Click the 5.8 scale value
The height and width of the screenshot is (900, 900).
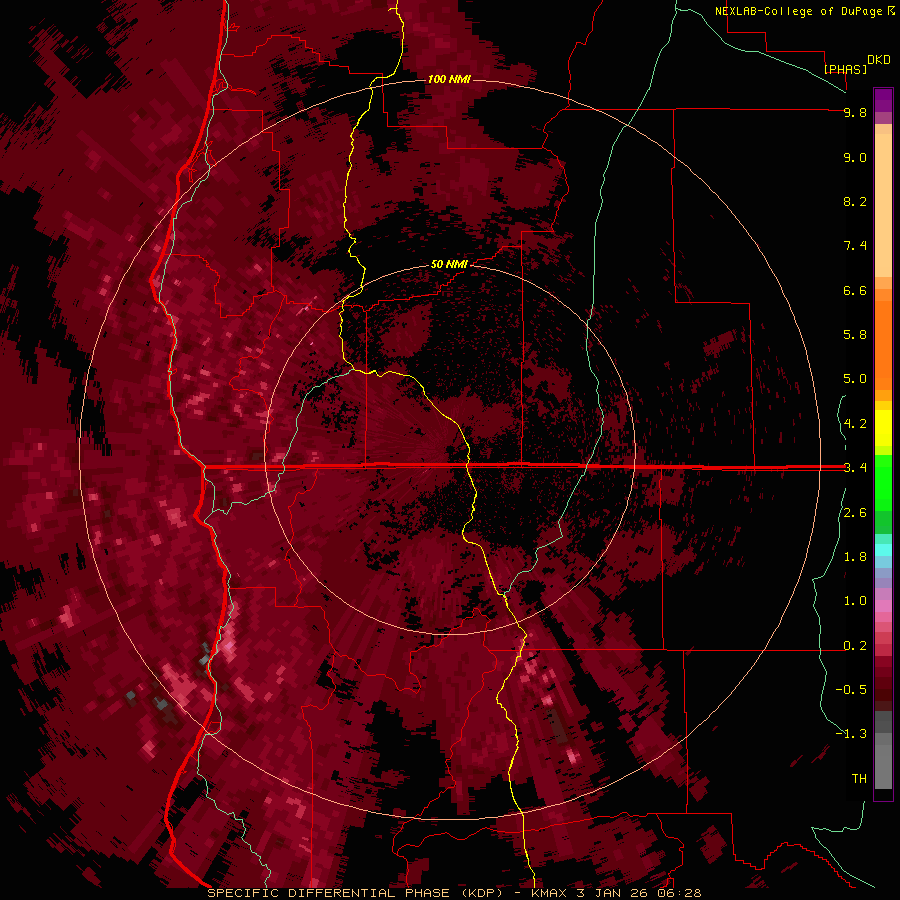click(855, 335)
